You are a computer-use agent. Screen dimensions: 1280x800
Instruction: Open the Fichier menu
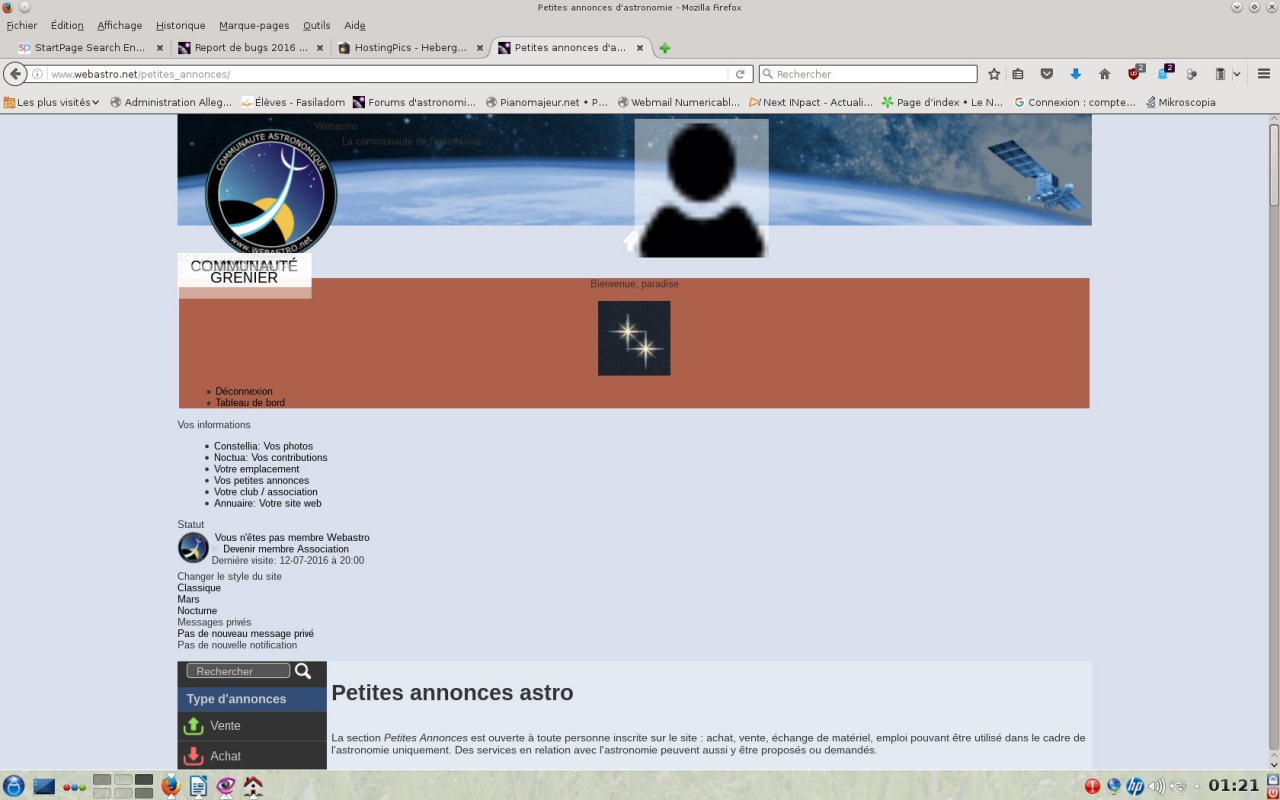tap(22, 25)
